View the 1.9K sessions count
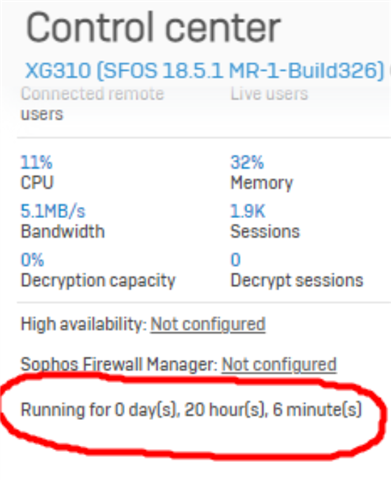Image resolution: width=391 pixels, height=480 pixels. (x=248, y=211)
